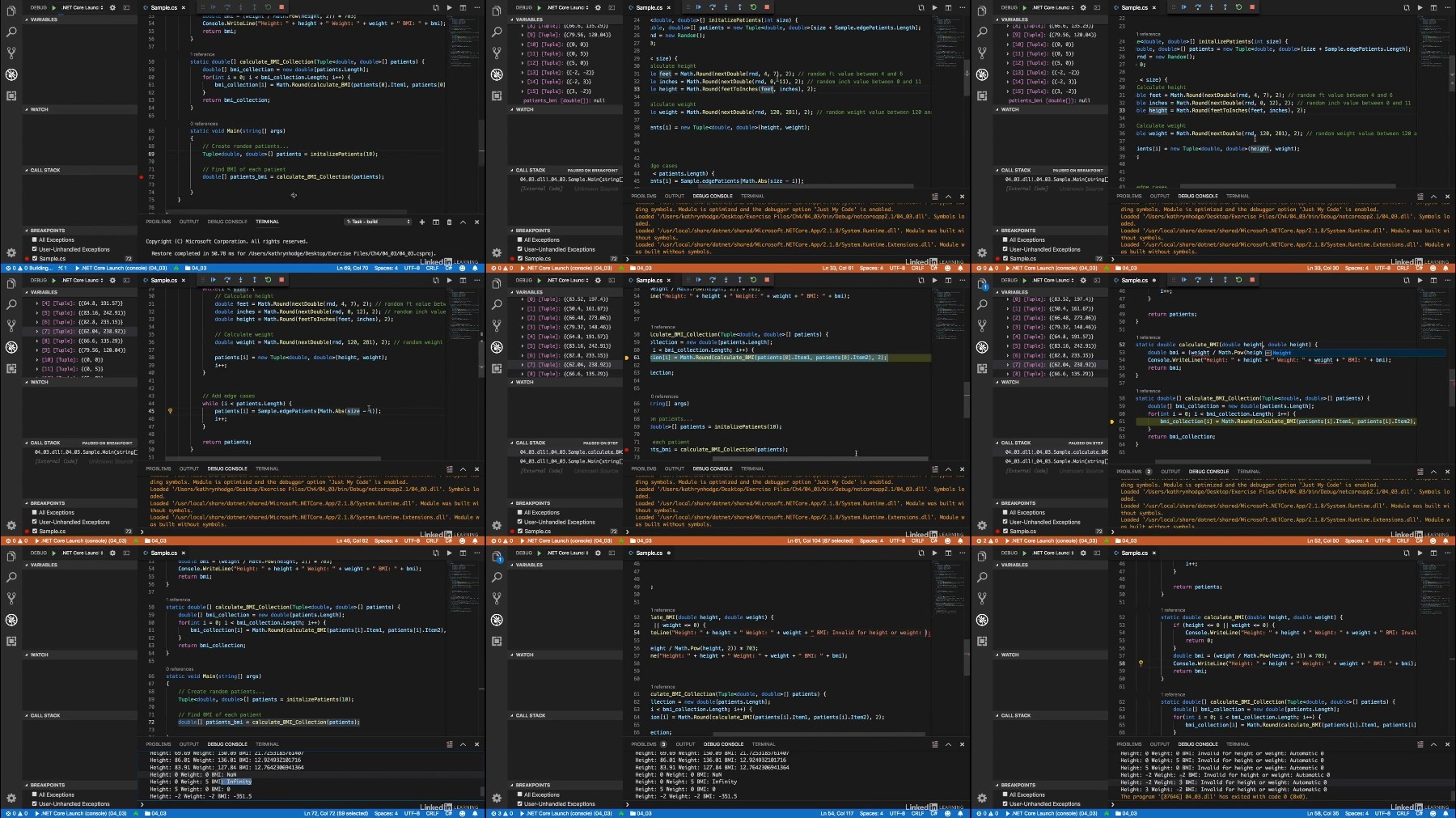Viewport: 1456px width, 818px height.
Task: Uncheck User-Unhandled Exceptions in Ln 45, Col 62 window
Action: point(34,522)
